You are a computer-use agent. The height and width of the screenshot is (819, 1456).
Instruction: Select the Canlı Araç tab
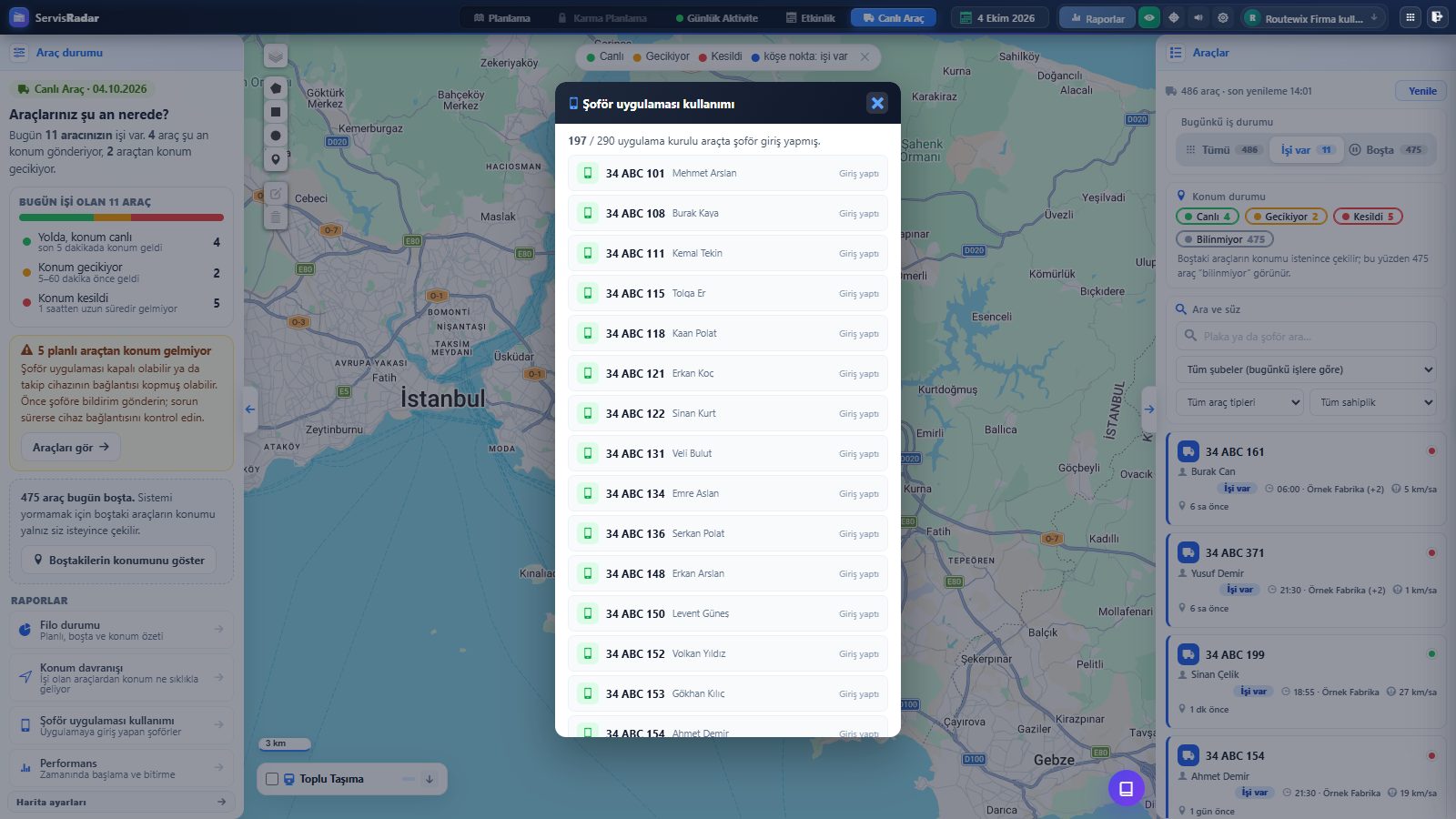pos(893,17)
